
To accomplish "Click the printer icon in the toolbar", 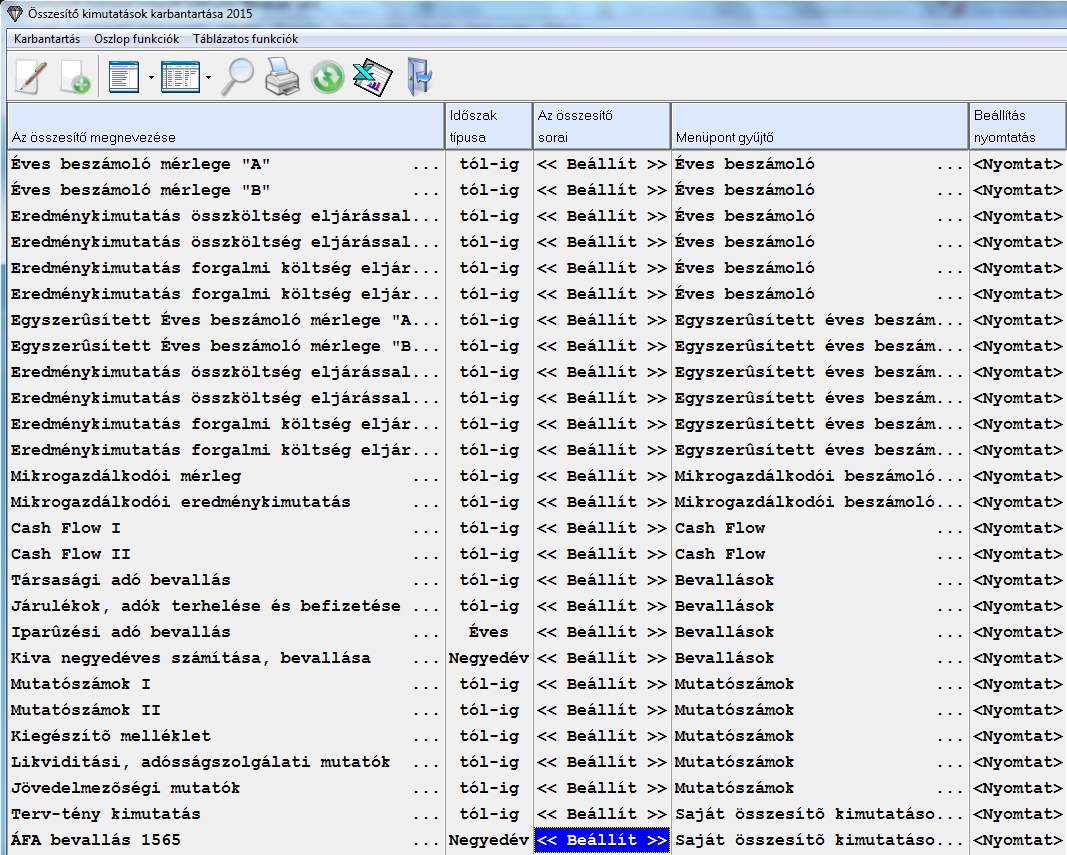I will (282, 77).
